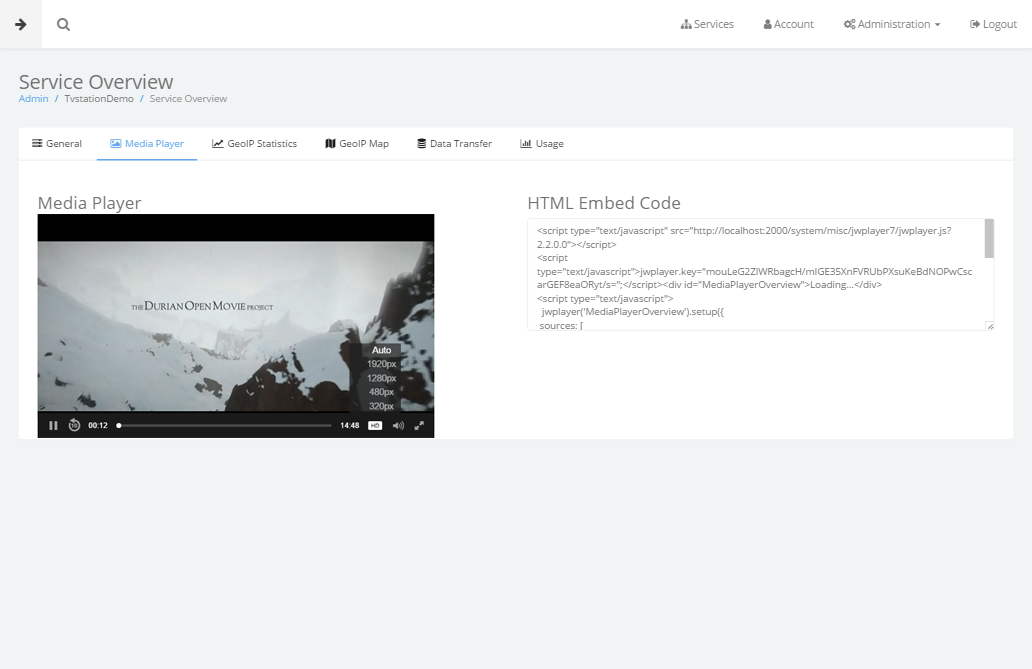Viewport: 1032px width, 669px height.
Task: Open the GeoIP Statistics tab
Action: pyautogui.click(x=254, y=144)
